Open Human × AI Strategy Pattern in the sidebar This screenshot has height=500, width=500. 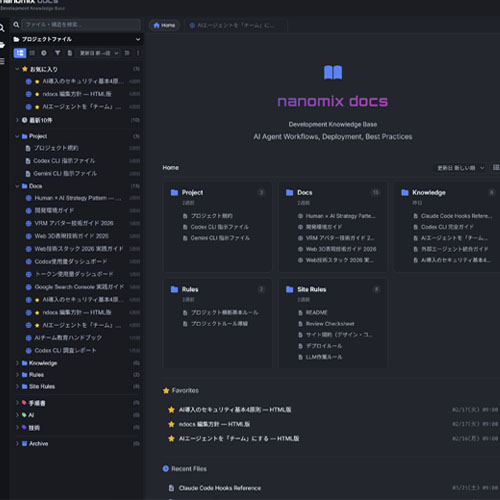coord(78,198)
